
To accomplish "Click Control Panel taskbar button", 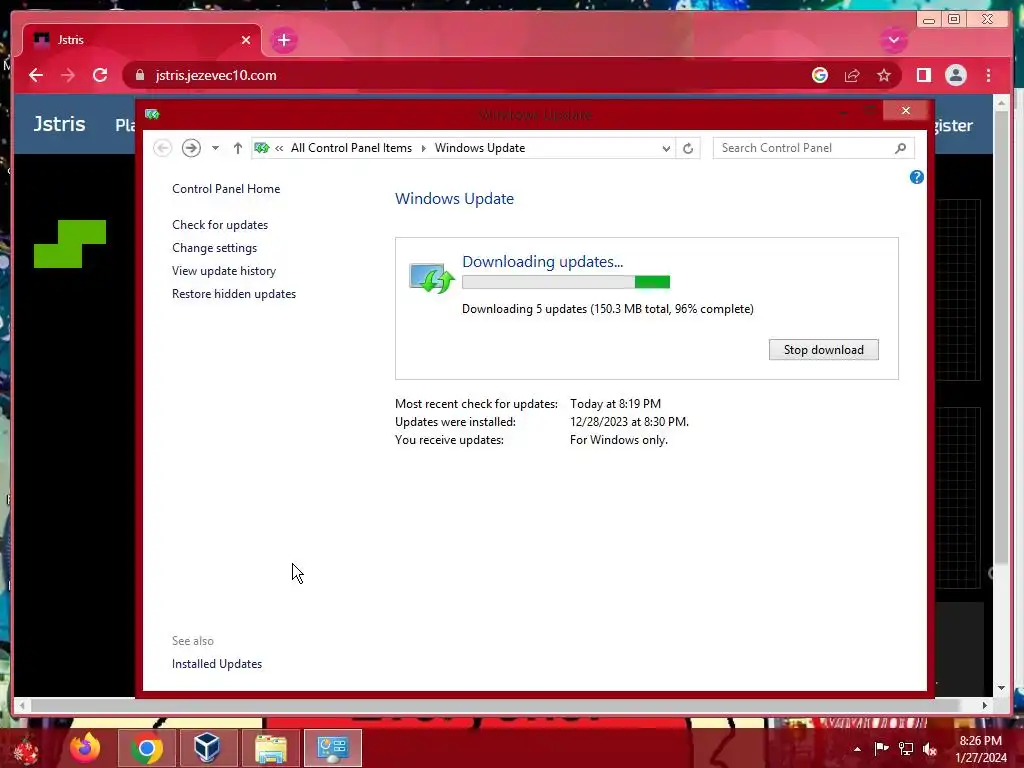I will click(333, 748).
